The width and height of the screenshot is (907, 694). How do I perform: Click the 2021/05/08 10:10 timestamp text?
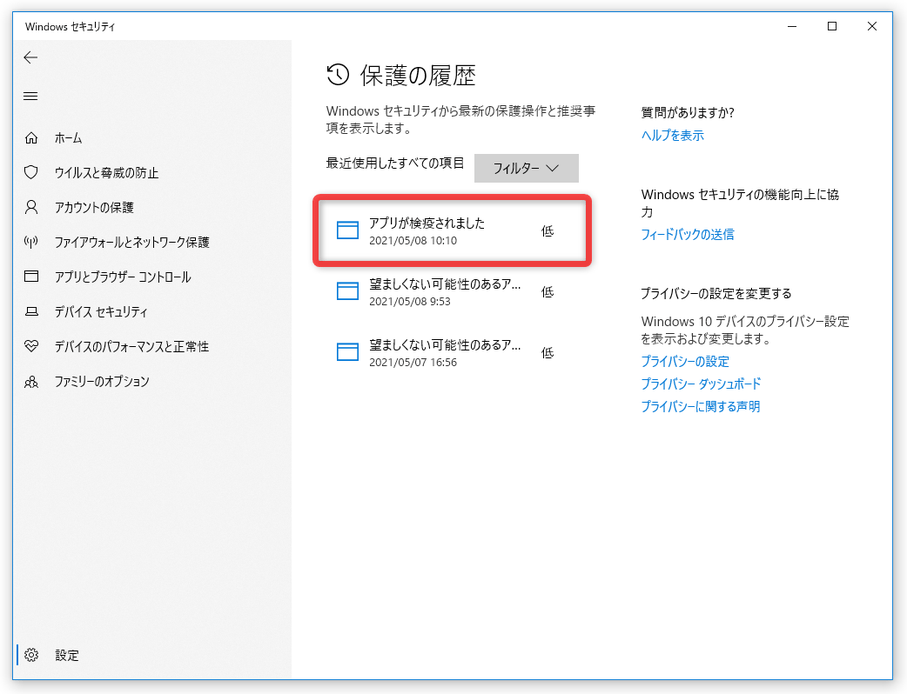point(413,241)
